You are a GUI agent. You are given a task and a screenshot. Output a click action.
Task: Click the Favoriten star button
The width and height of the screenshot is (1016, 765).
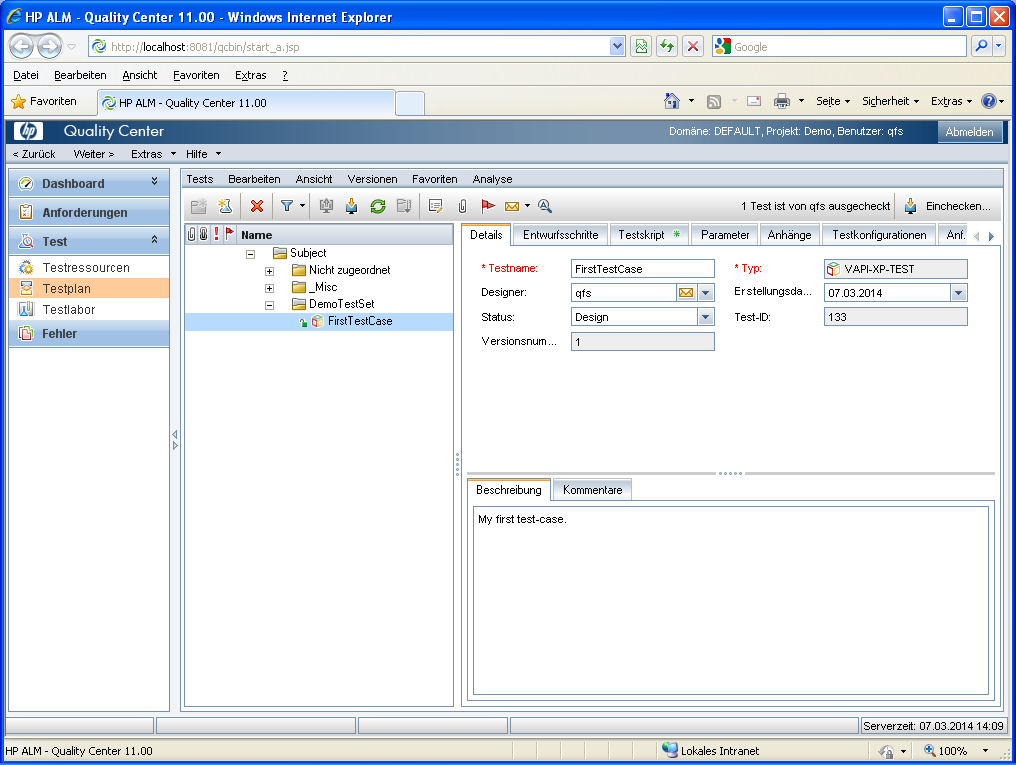(x=44, y=101)
